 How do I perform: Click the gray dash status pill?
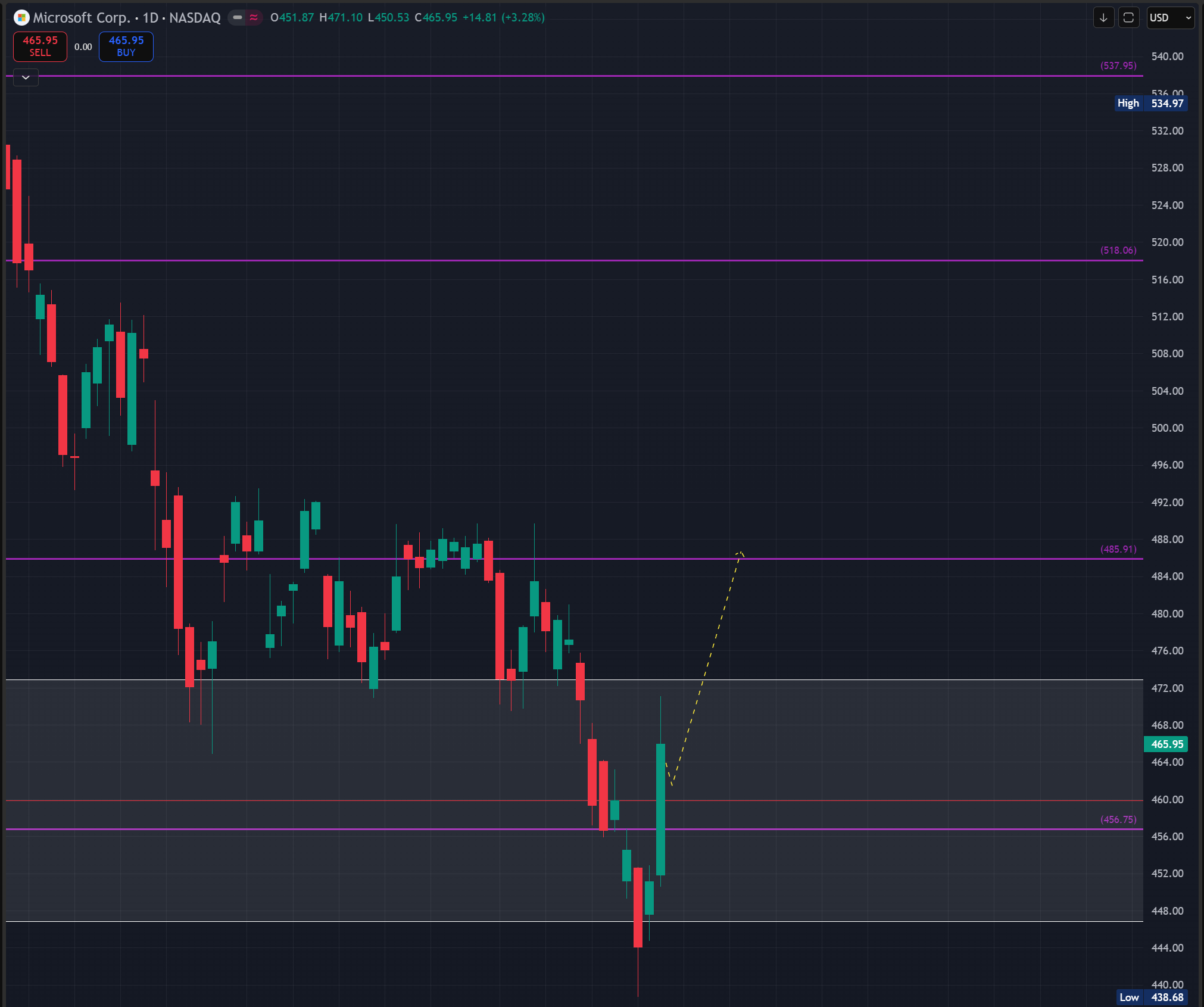pyautogui.click(x=238, y=17)
